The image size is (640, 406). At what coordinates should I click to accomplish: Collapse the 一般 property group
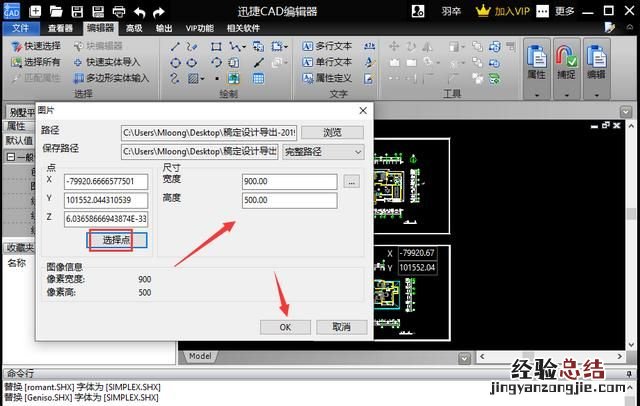pos(10,156)
